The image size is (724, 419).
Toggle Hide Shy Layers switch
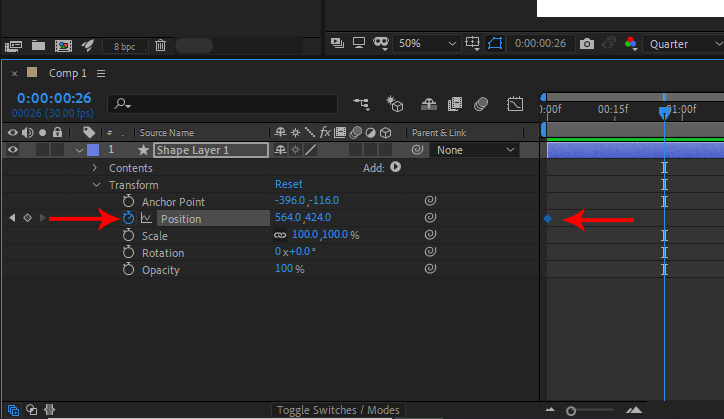coord(428,104)
